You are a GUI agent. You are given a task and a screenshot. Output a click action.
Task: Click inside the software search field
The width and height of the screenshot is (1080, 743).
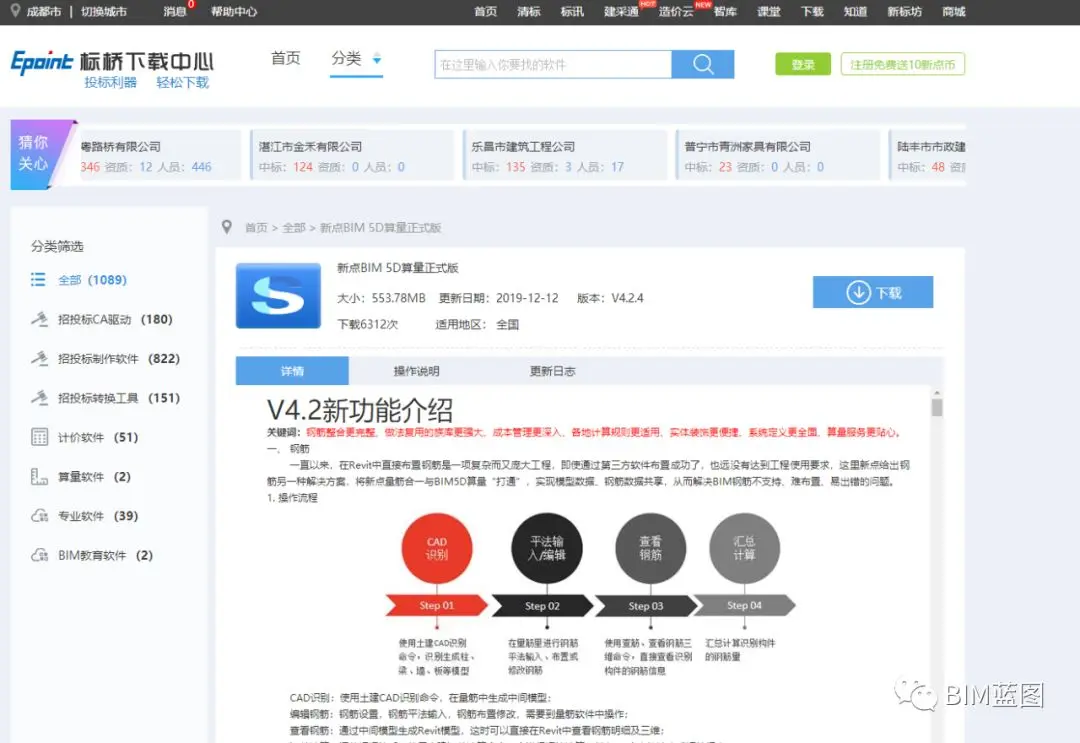point(553,64)
